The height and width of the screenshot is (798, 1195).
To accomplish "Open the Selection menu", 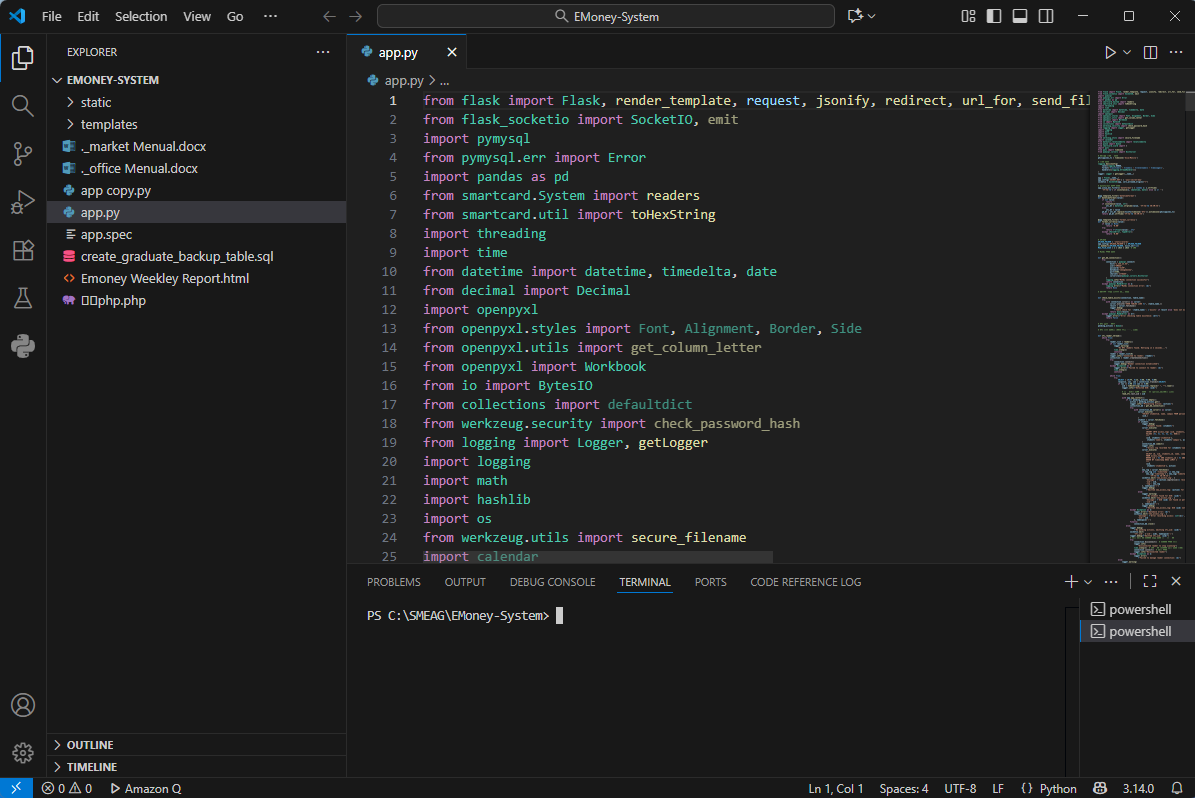I will [141, 16].
